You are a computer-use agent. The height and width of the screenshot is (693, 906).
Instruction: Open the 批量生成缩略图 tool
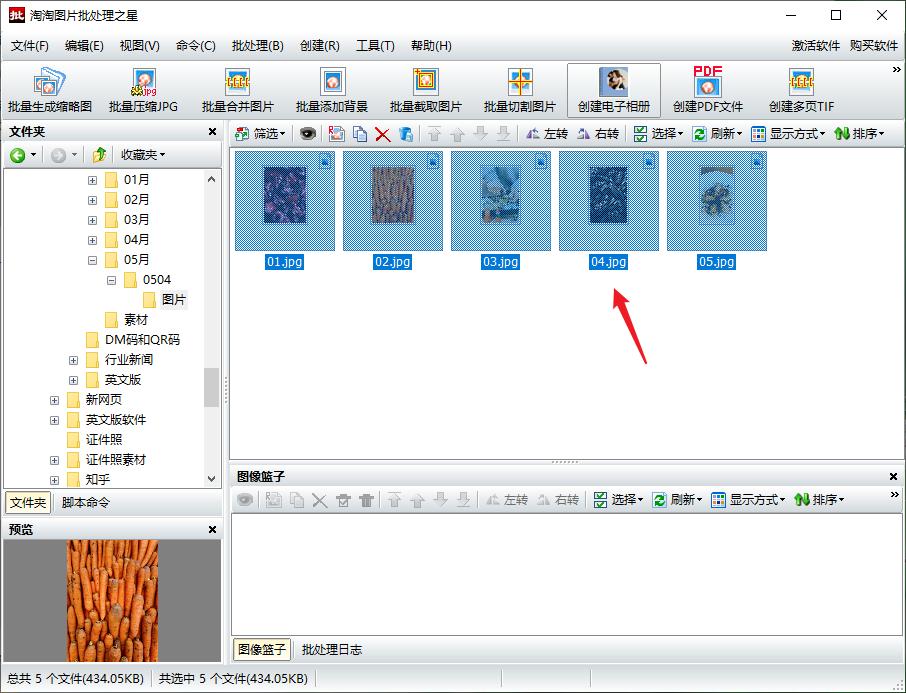pyautogui.click(x=52, y=88)
